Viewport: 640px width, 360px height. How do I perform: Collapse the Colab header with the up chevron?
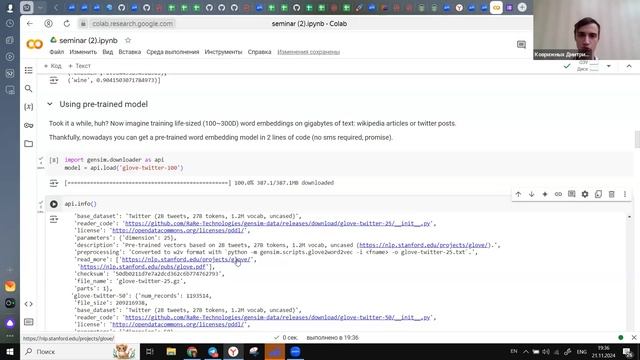pos(629,66)
